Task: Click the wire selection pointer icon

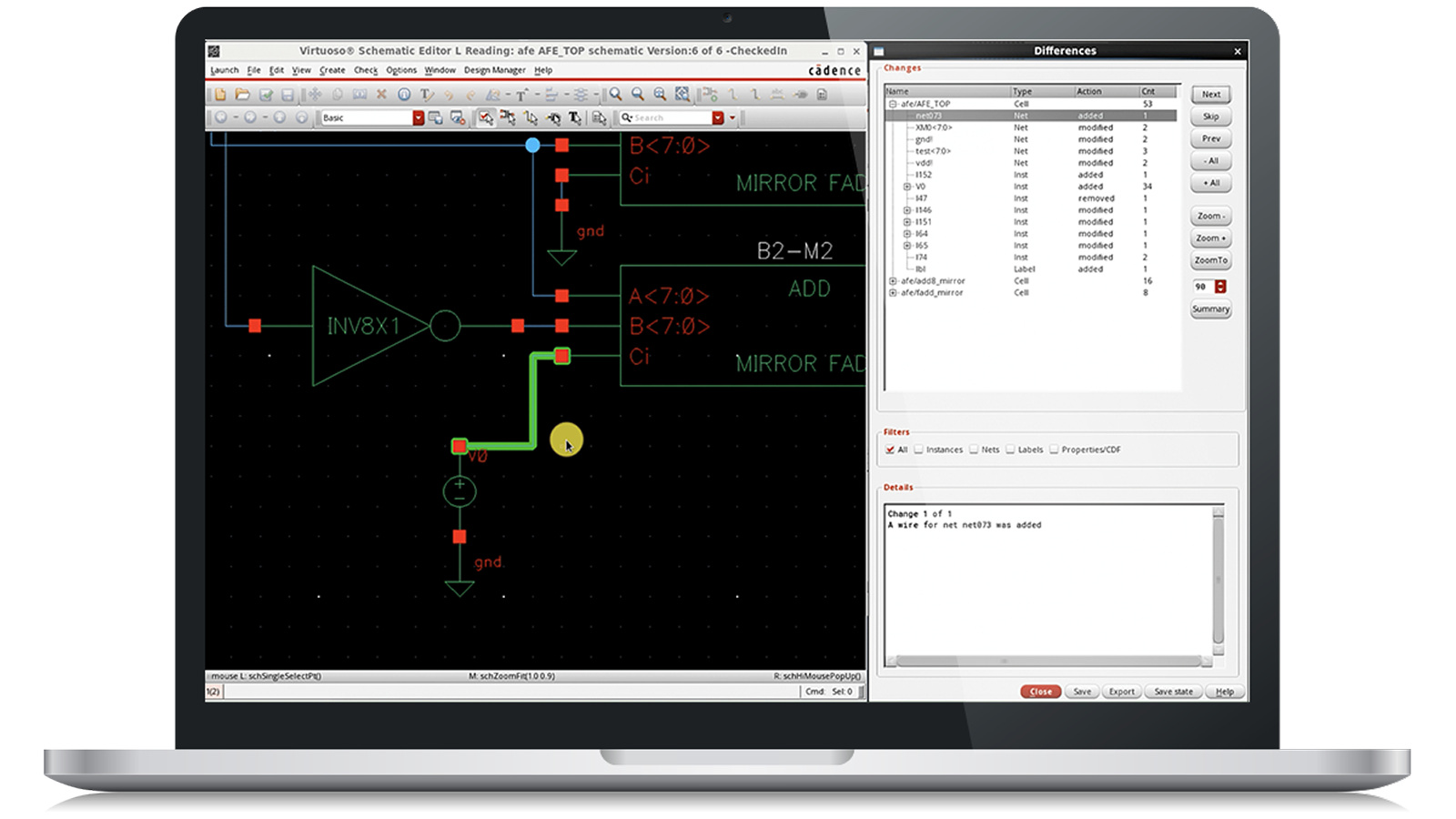Action: [531, 117]
